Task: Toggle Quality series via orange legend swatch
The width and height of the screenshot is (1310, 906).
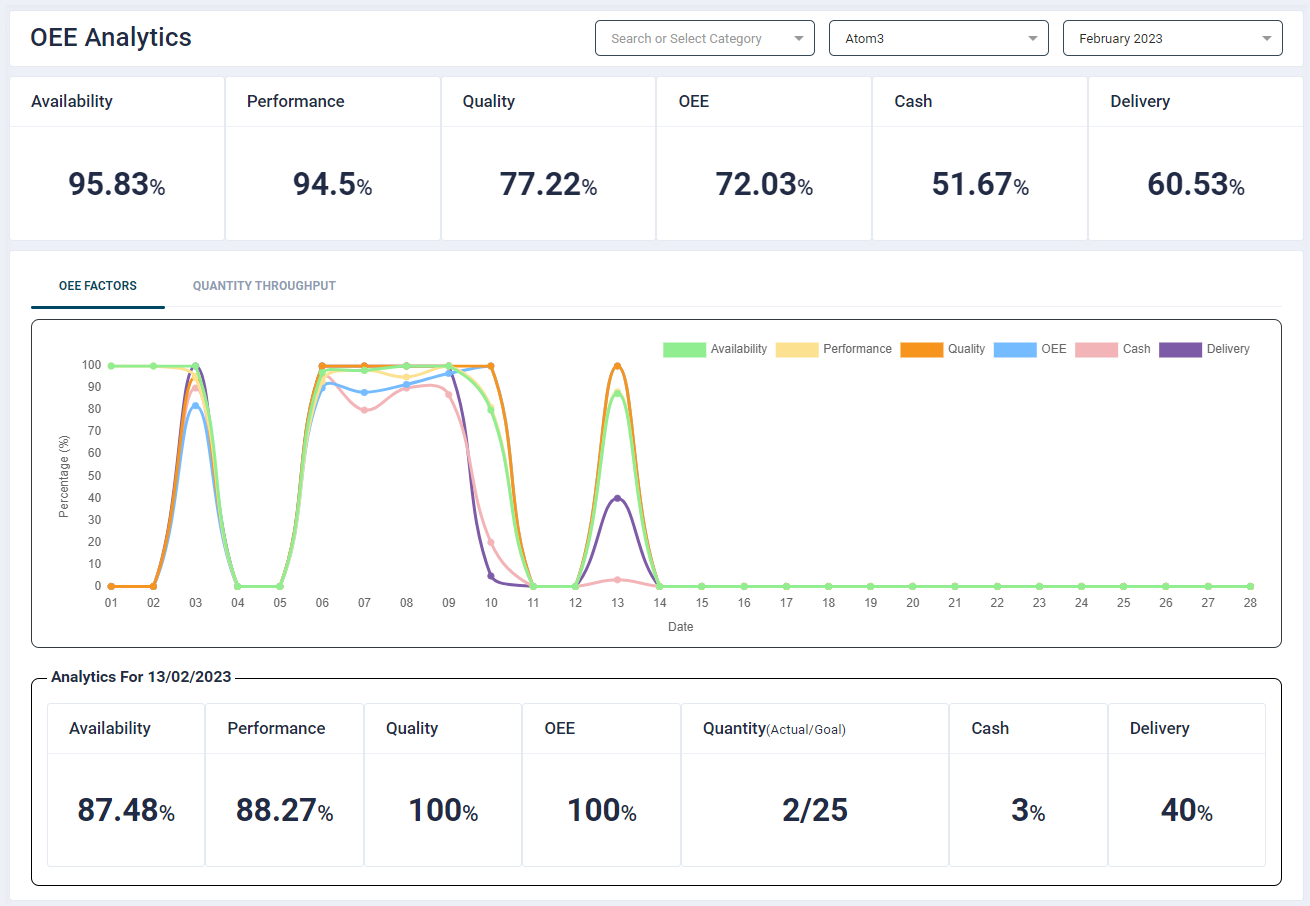Action: [921, 350]
